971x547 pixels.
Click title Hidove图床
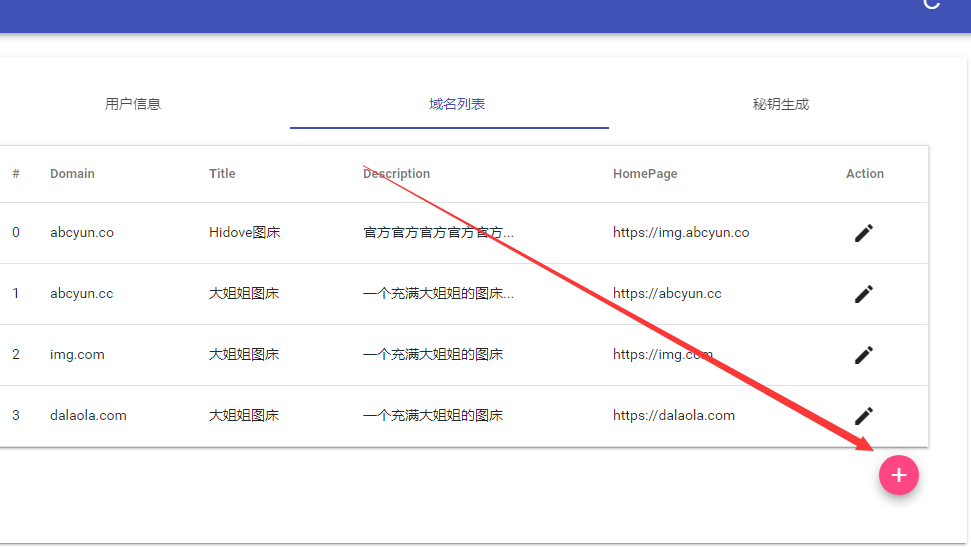coord(245,232)
